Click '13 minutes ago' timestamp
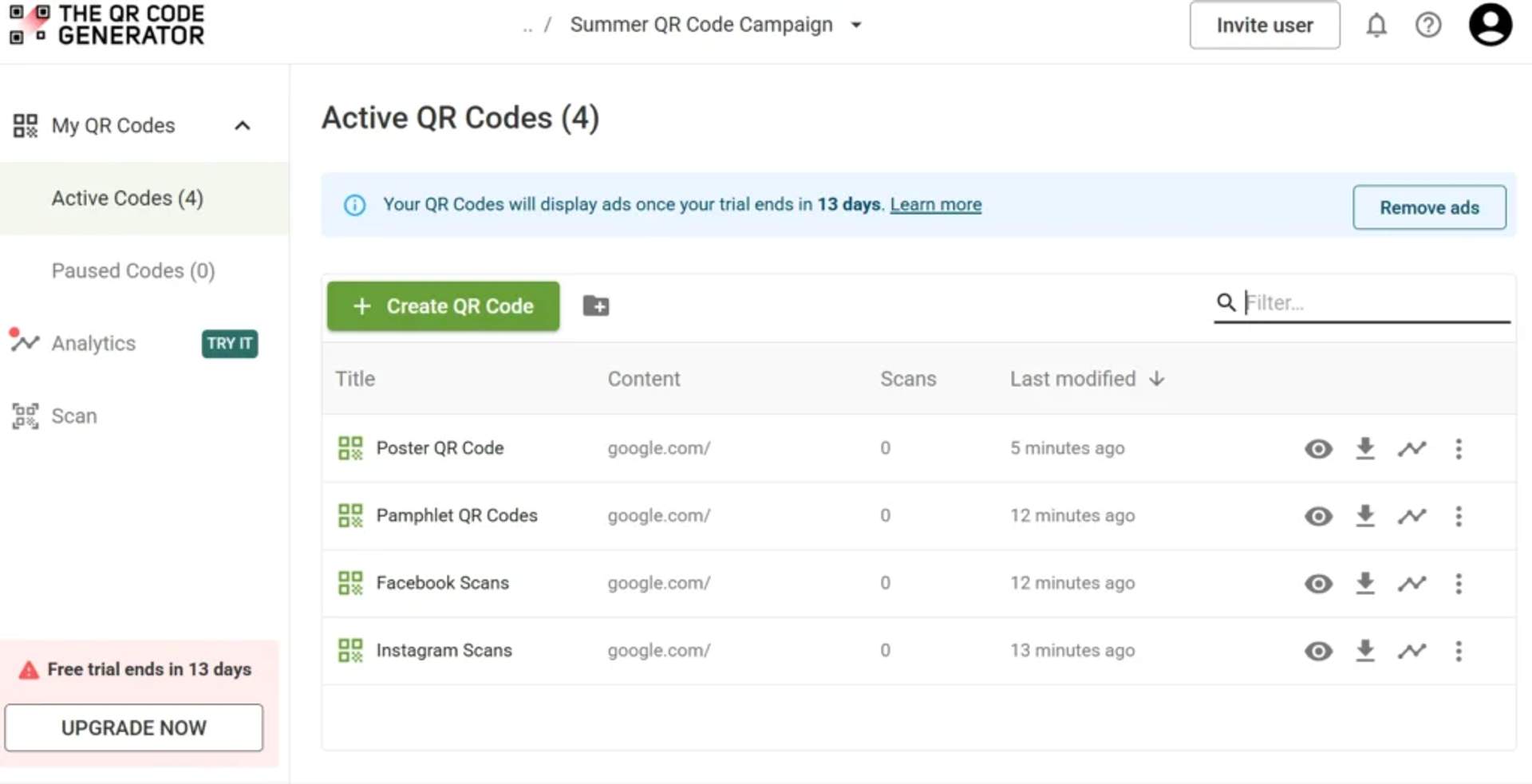The image size is (1532, 784). click(x=1072, y=650)
